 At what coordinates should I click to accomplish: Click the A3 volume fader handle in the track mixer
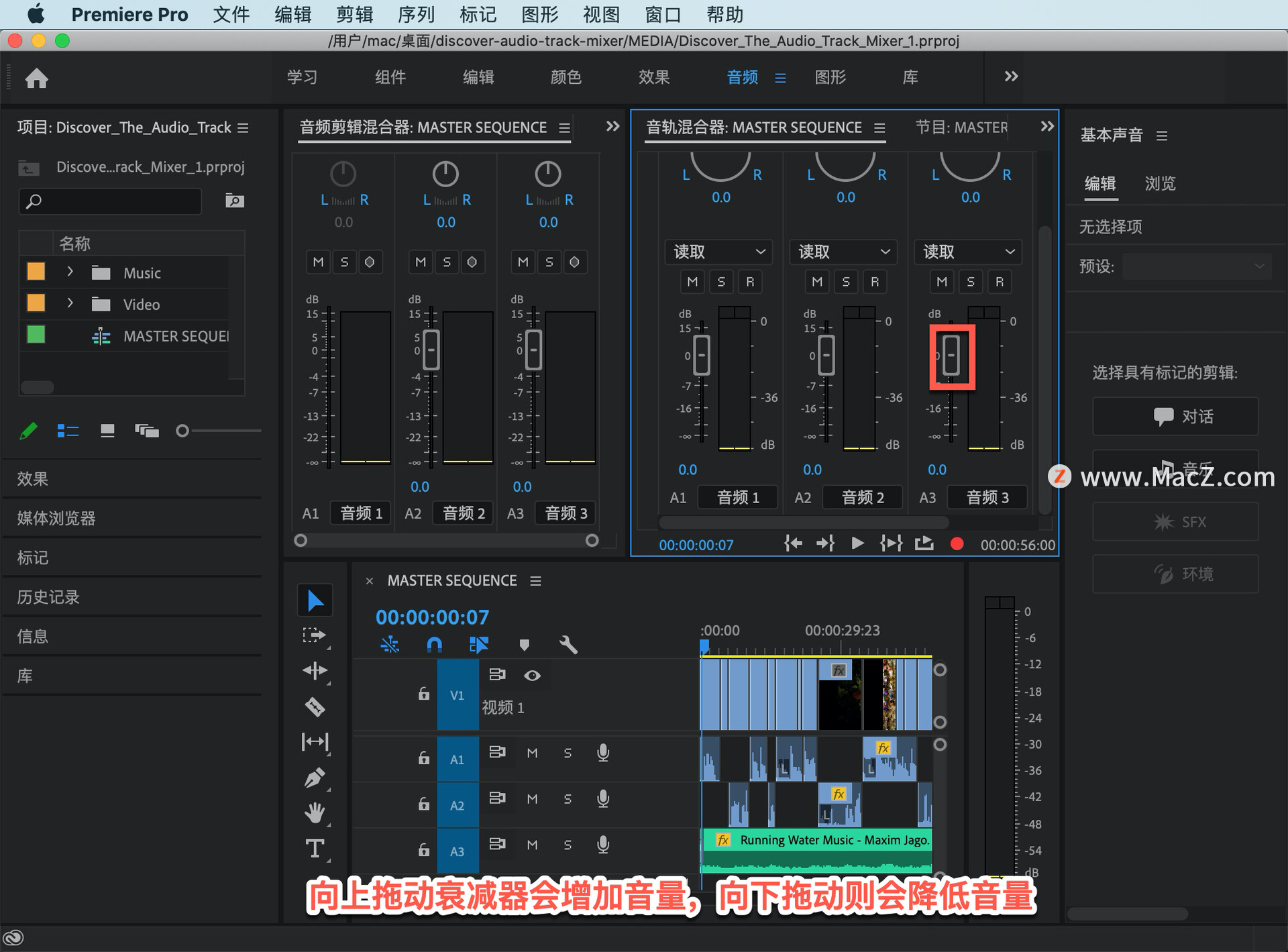pyautogui.click(x=951, y=355)
